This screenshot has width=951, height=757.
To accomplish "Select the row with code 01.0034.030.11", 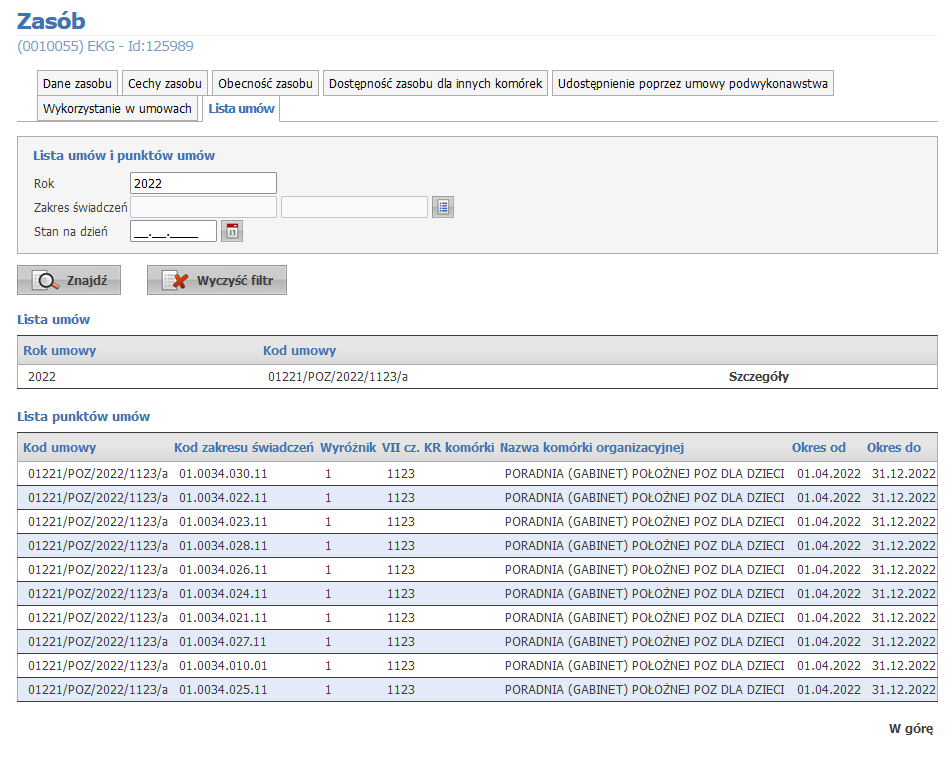I will click(x=223, y=474).
